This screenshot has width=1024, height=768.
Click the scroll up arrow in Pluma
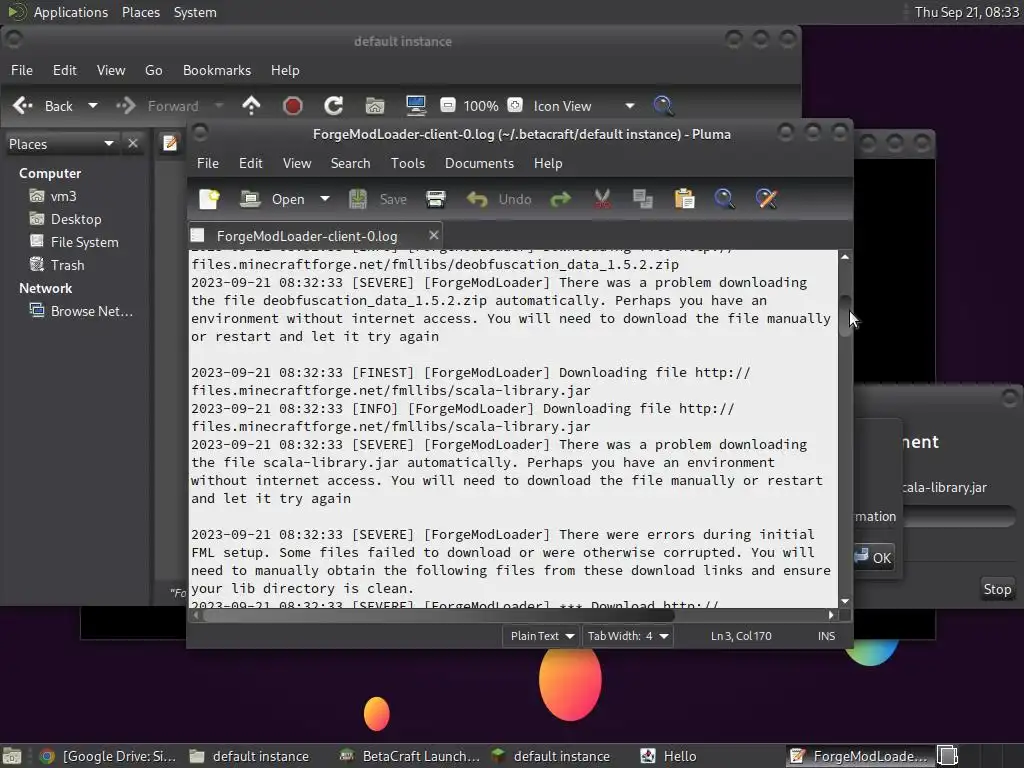[x=845, y=257]
